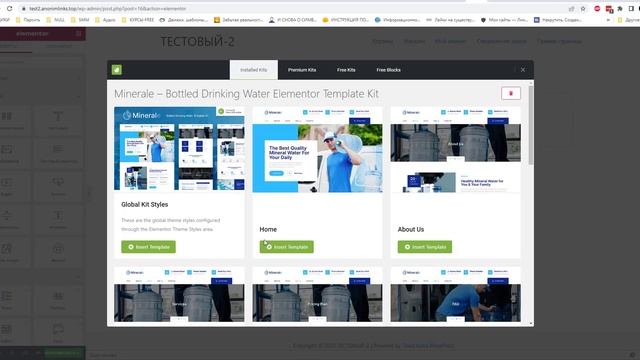The width and height of the screenshot is (640, 360).
Task: Expand the hidden bookmarks chevron
Action: click(x=608, y=20)
